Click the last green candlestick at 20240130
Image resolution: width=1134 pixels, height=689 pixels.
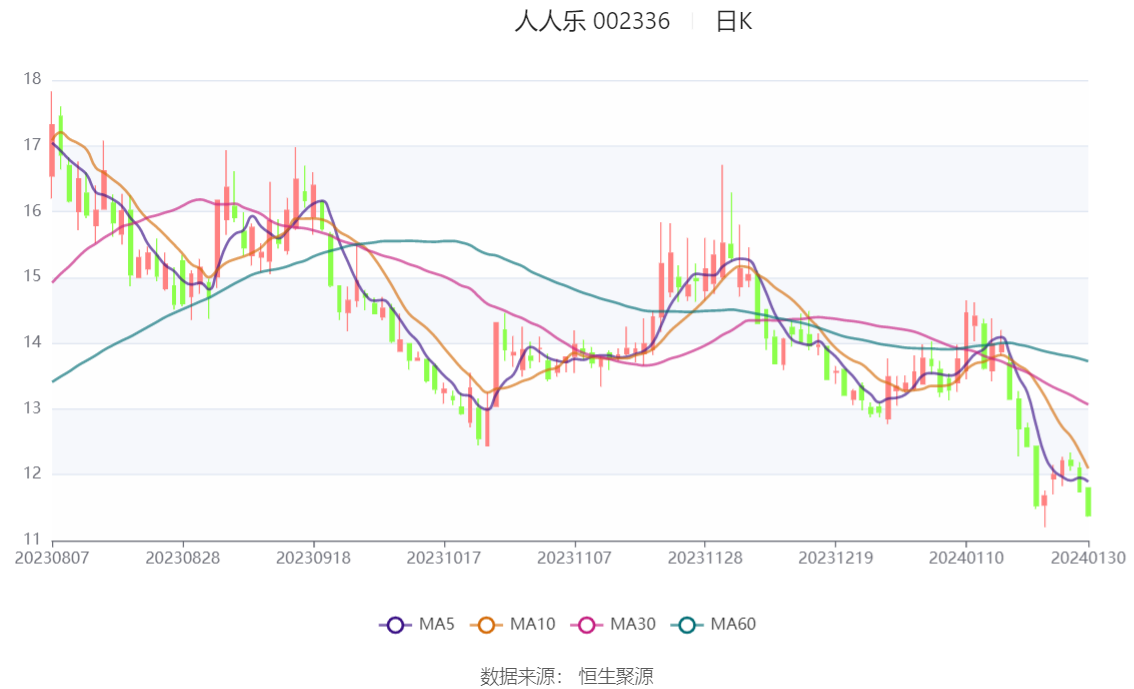tap(1088, 501)
